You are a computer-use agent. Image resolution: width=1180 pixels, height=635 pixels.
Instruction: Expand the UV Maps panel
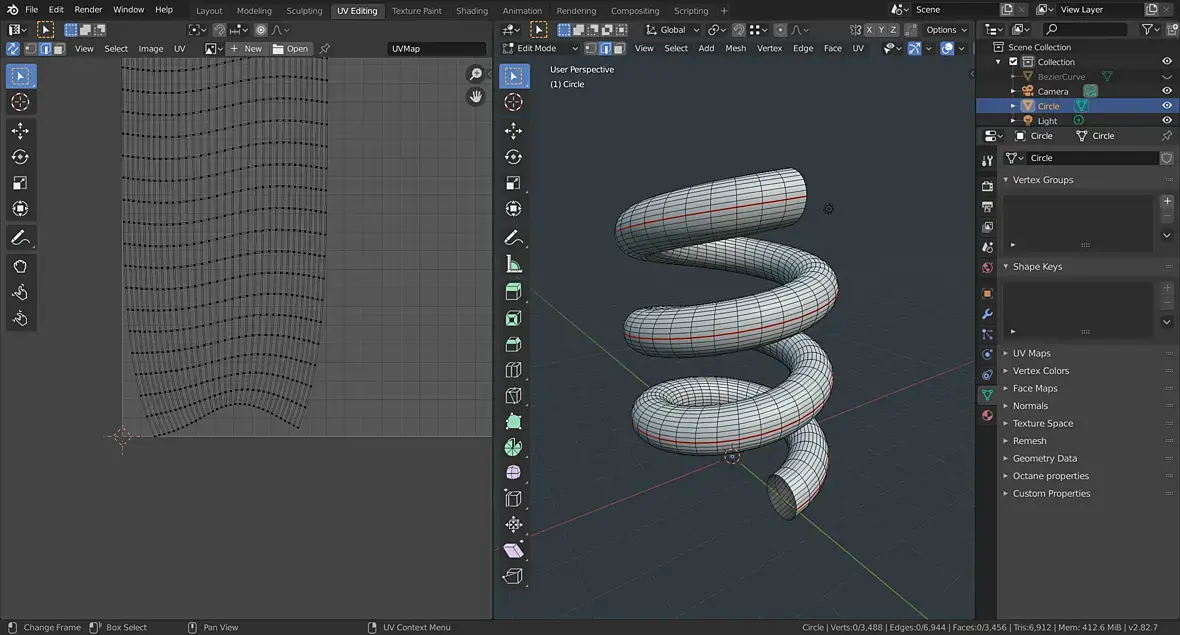1031,353
